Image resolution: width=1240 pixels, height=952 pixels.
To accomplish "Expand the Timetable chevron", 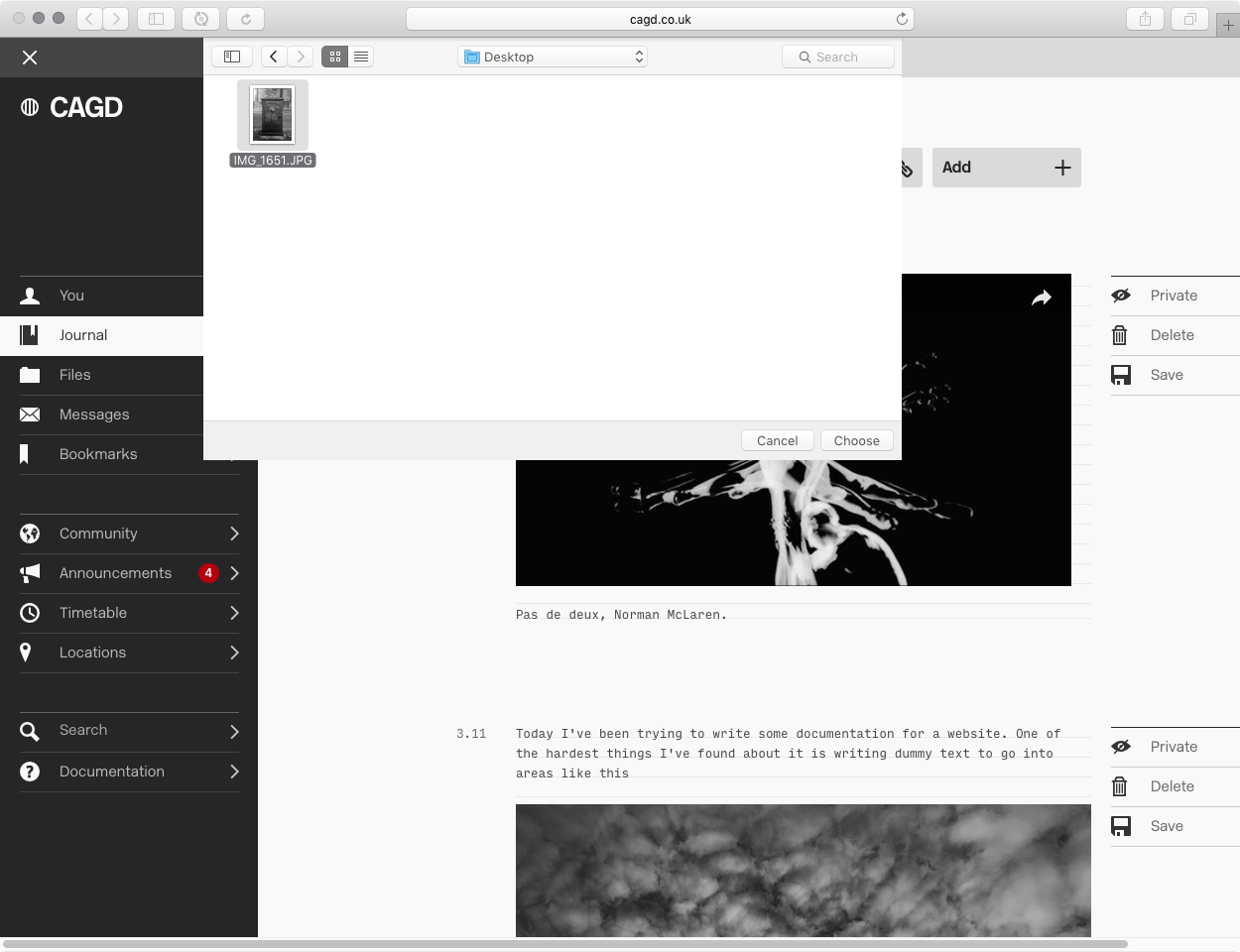I will tap(234, 613).
